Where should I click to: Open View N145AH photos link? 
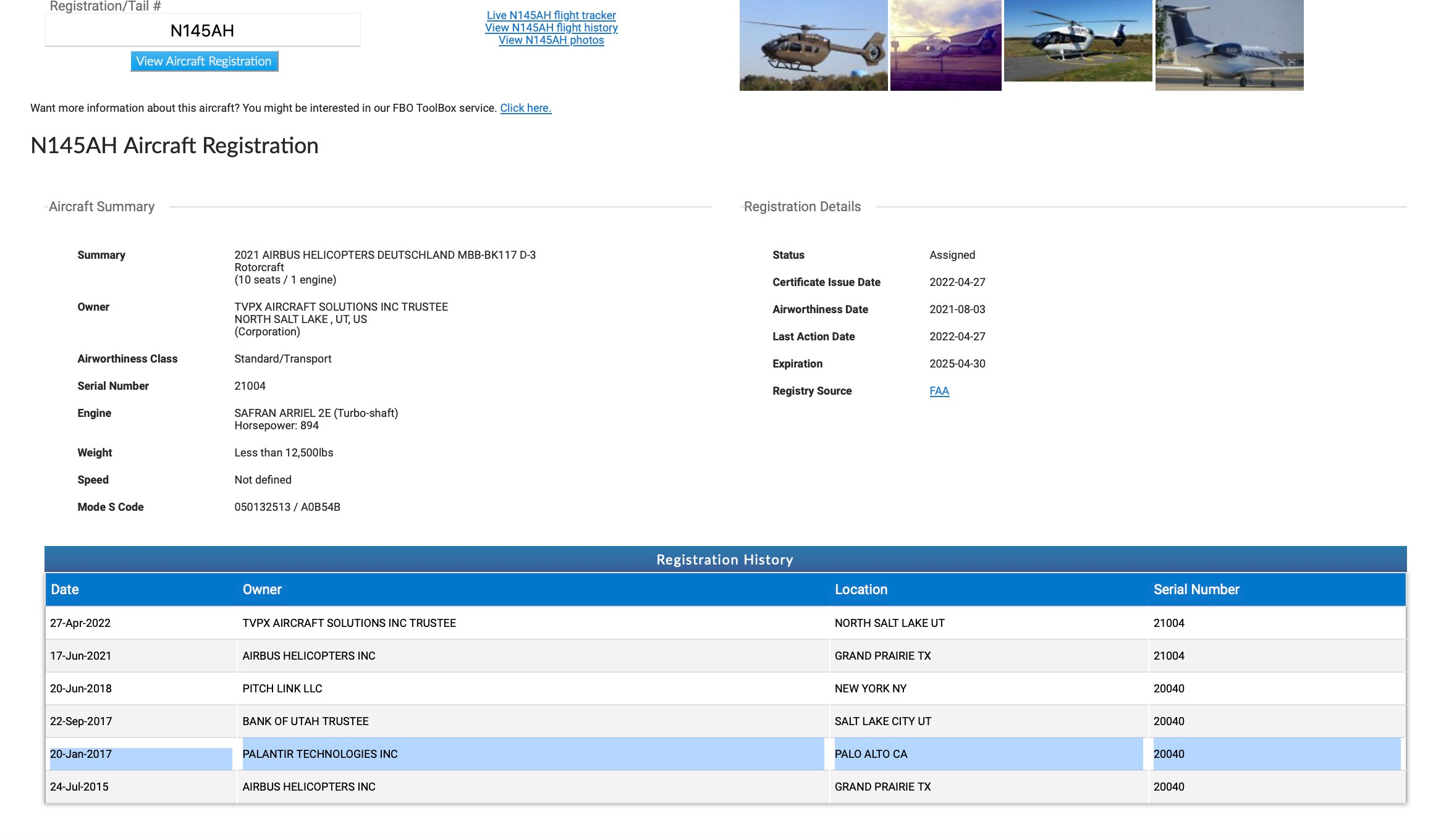pos(551,40)
